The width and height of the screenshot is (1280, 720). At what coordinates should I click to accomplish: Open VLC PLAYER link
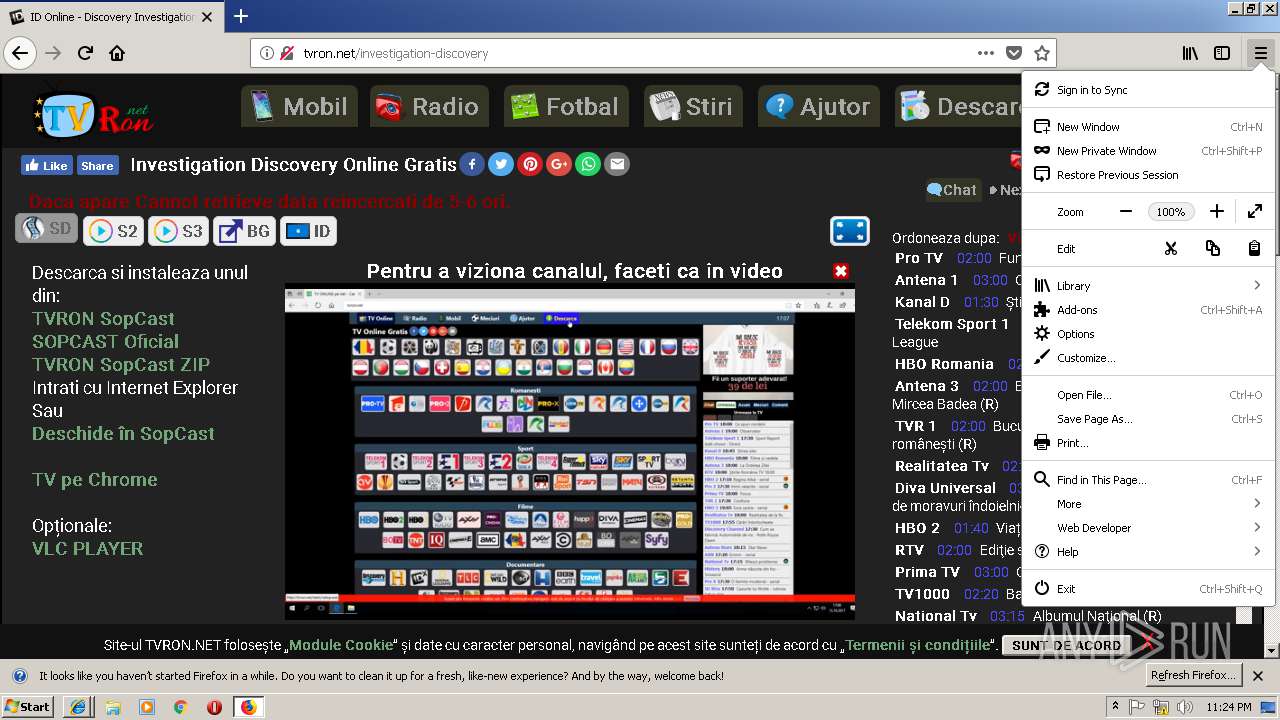(x=87, y=548)
